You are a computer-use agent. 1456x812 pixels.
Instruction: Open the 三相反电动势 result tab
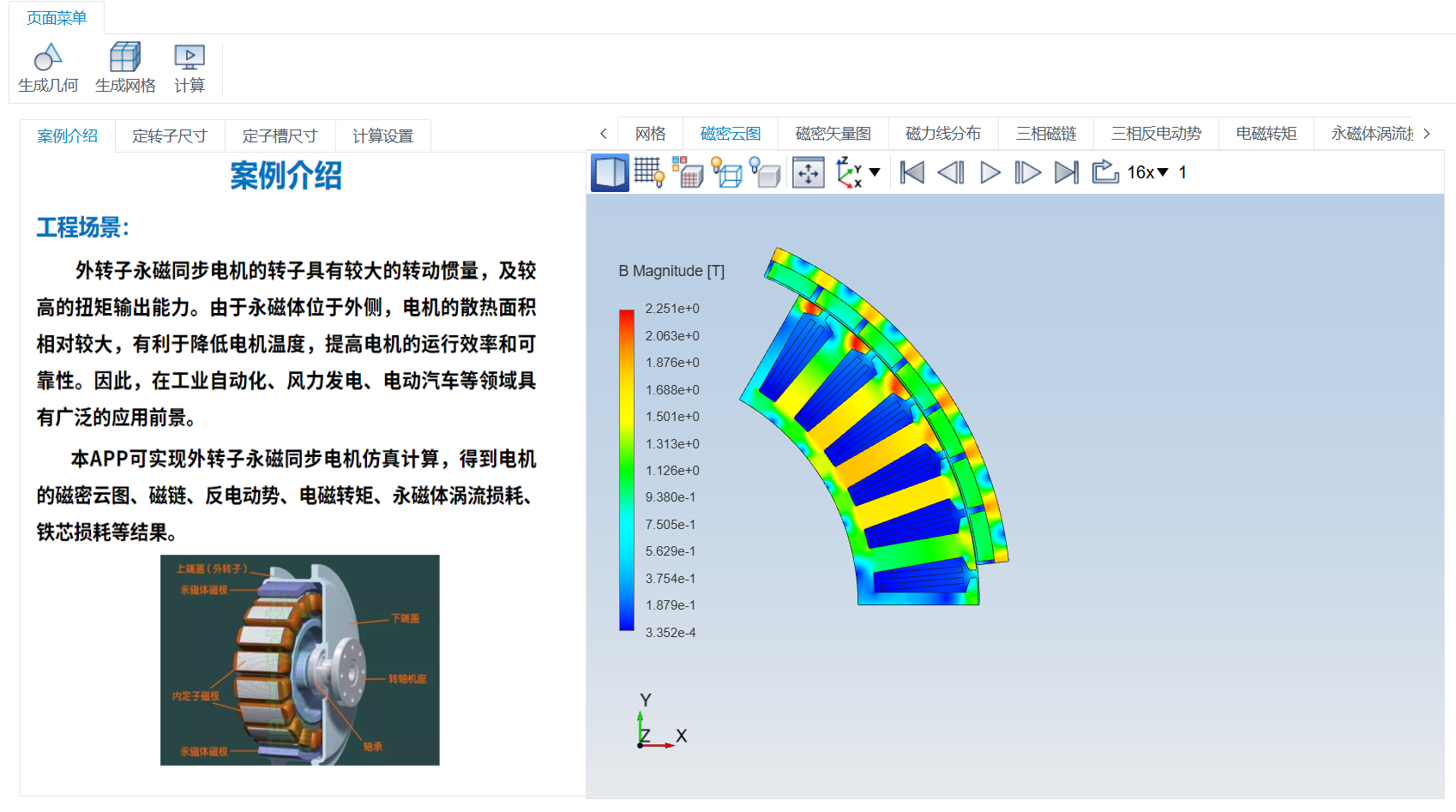tap(1156, 134)
